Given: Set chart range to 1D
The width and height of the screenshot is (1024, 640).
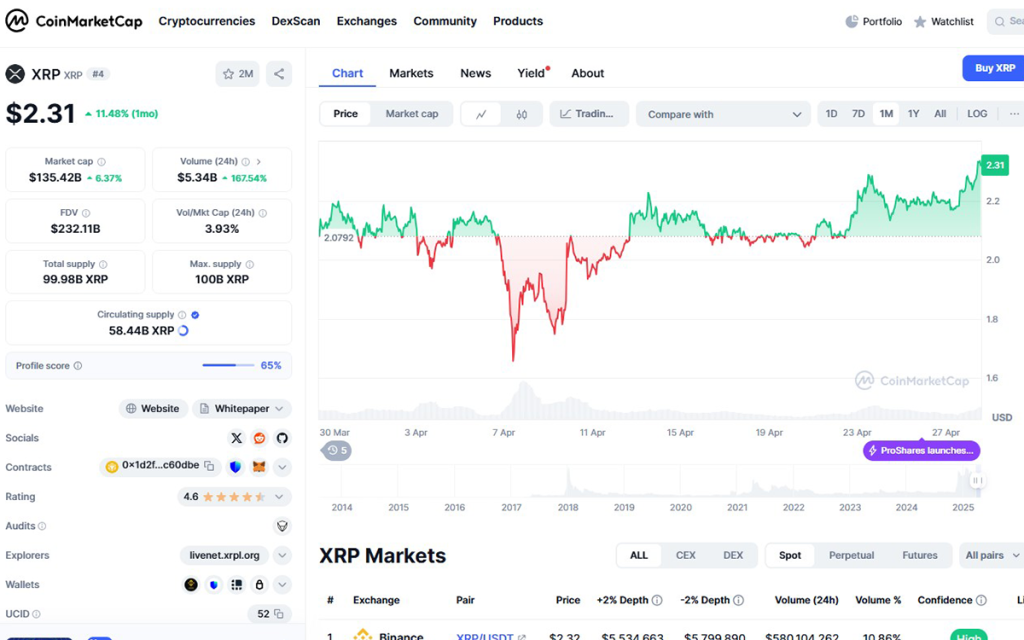Looking at the screenshot, I should (x=831, y=114).
